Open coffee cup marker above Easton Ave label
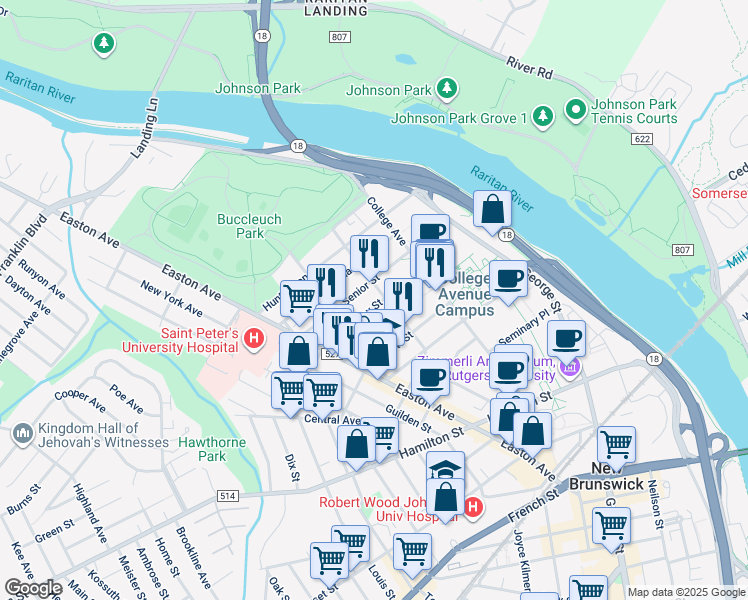Image resolution: width=748 pixels, height=600 pixels. click(430, 381)
